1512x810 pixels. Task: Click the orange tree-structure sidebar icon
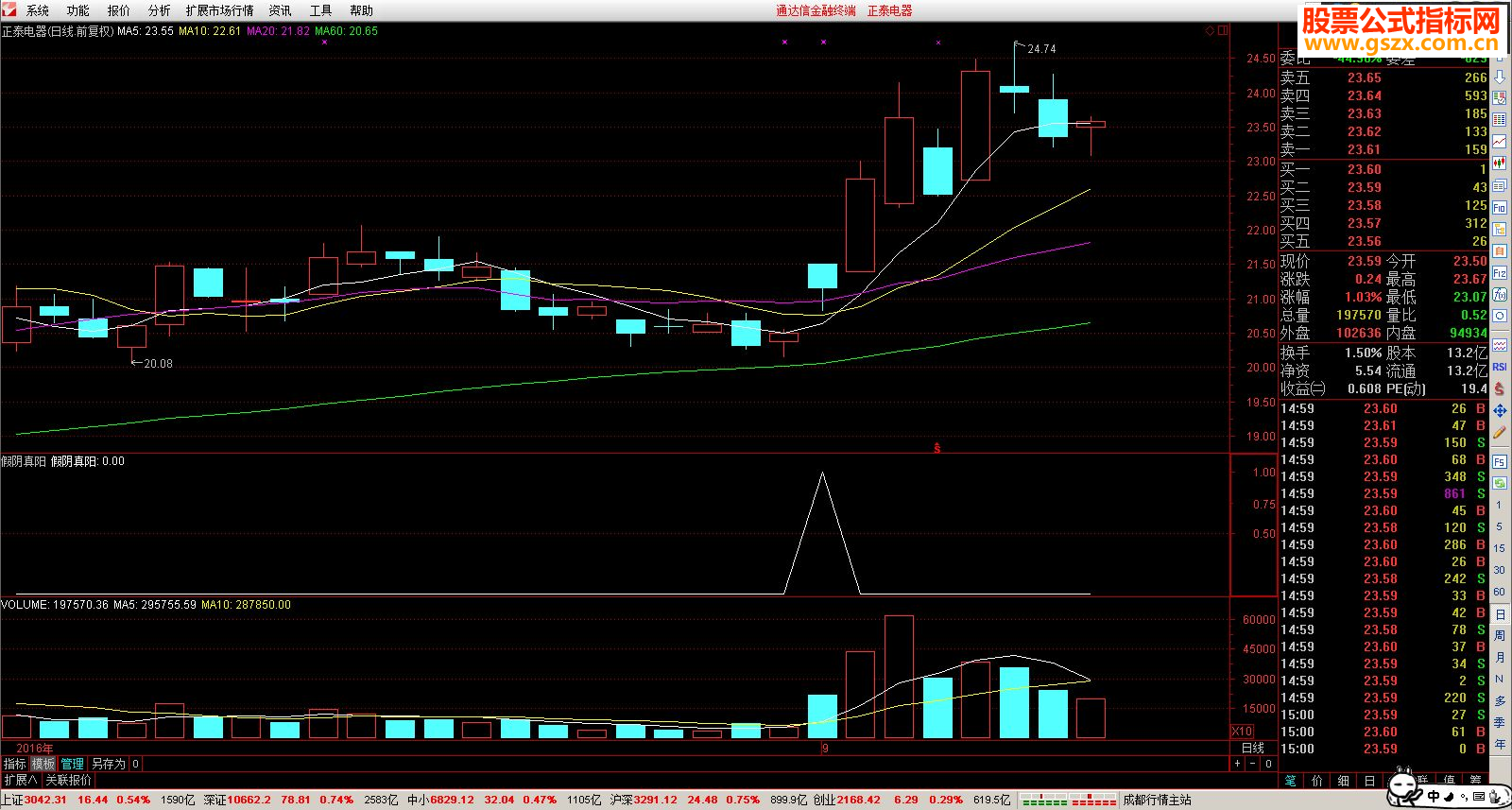coord(1500,229)
